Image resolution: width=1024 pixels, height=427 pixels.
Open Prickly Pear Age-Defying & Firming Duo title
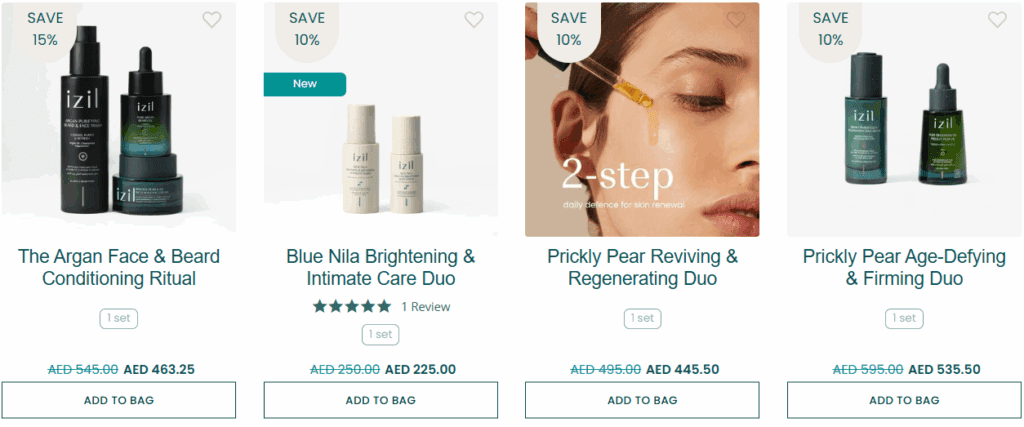(904, 267)
